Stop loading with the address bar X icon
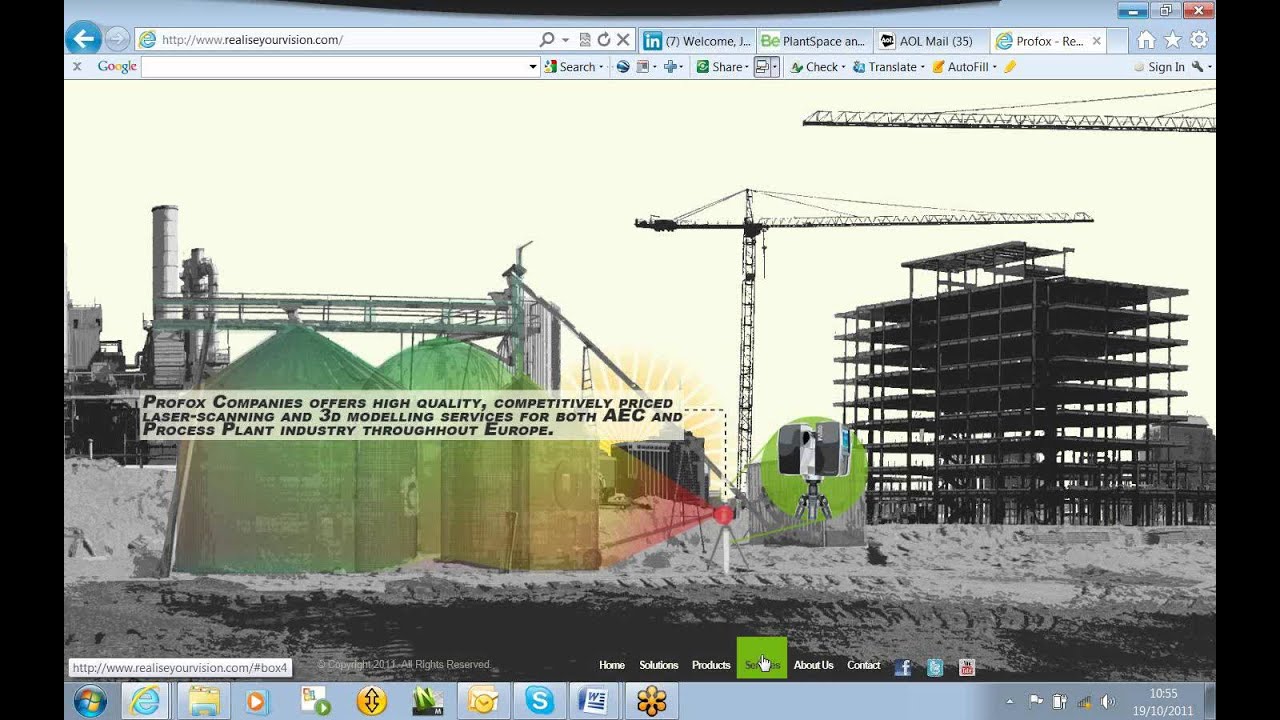 tap(623, 40)
